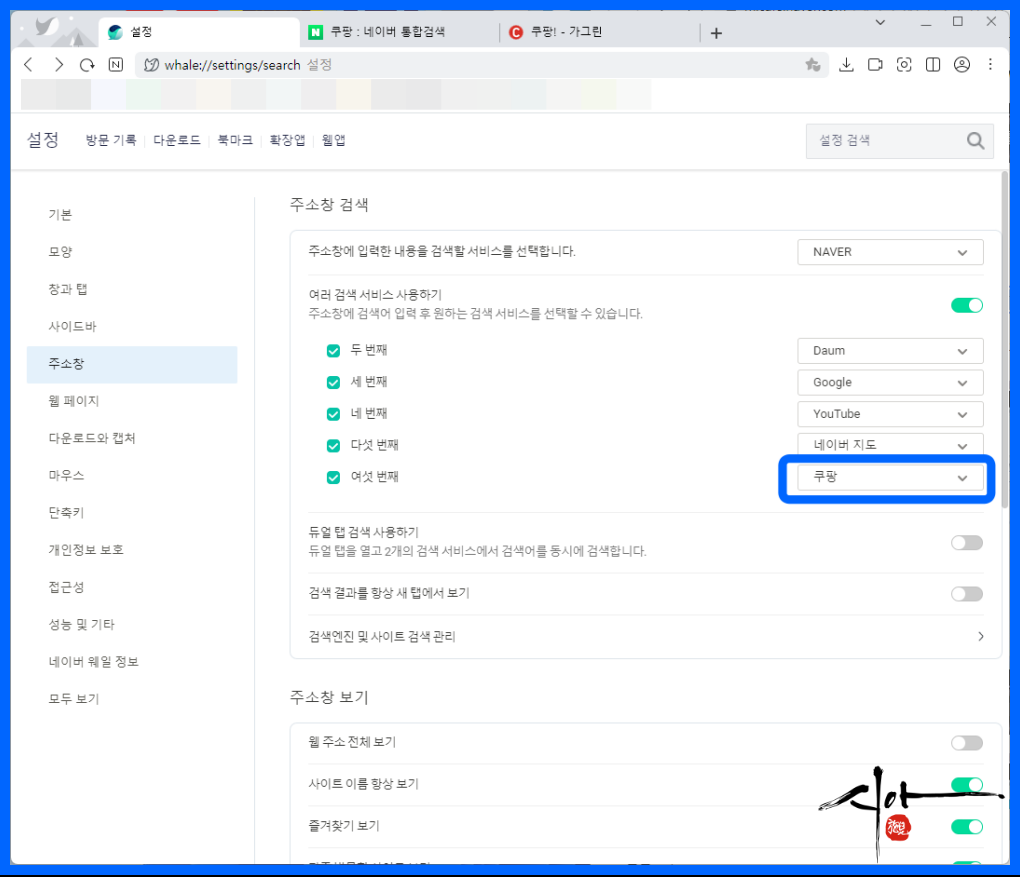Uncheck the 두 번째 checkbox
The image size is (1020, 877).
(x=333, y=351)
